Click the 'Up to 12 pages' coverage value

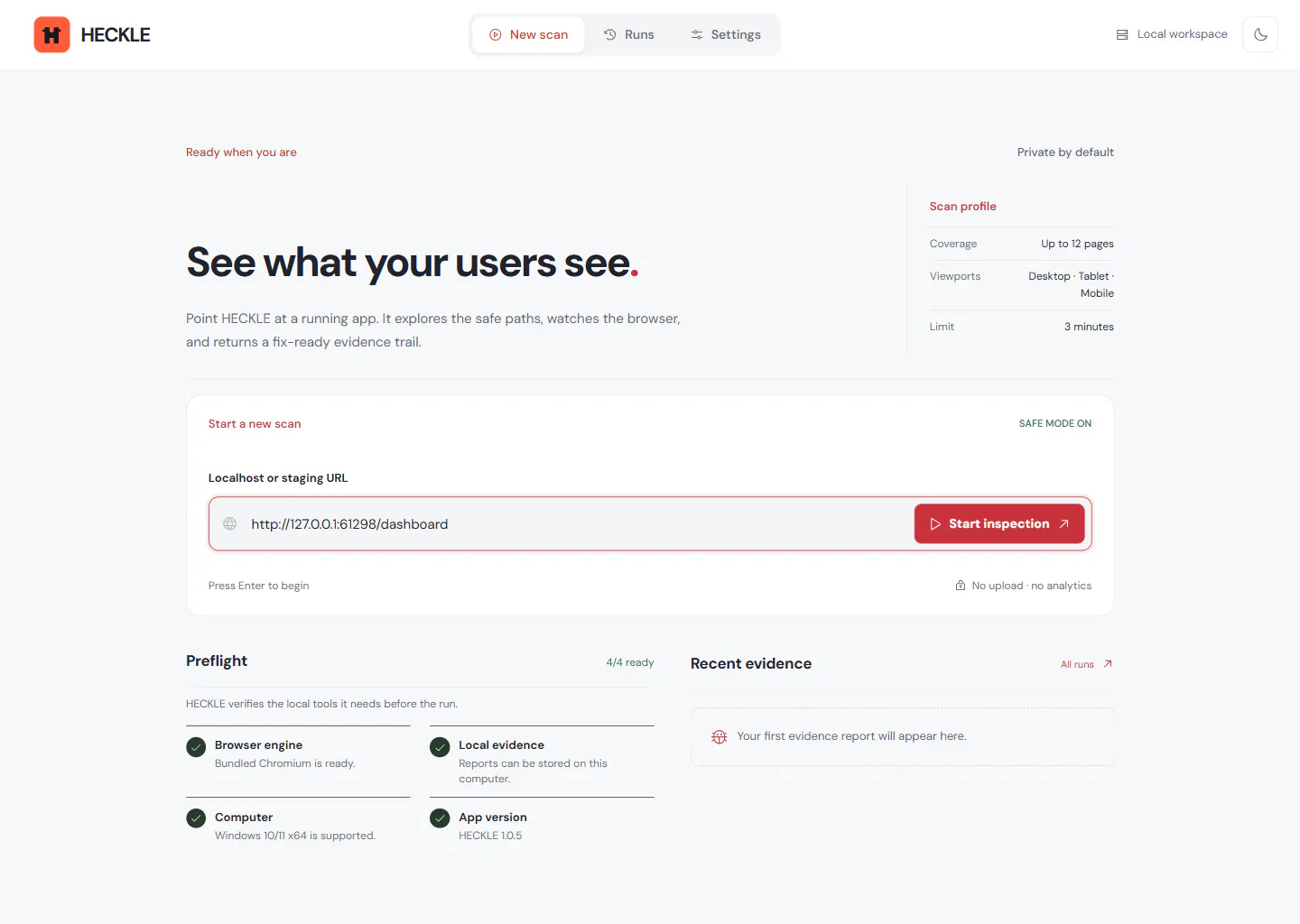click(x=1077, y=244)
